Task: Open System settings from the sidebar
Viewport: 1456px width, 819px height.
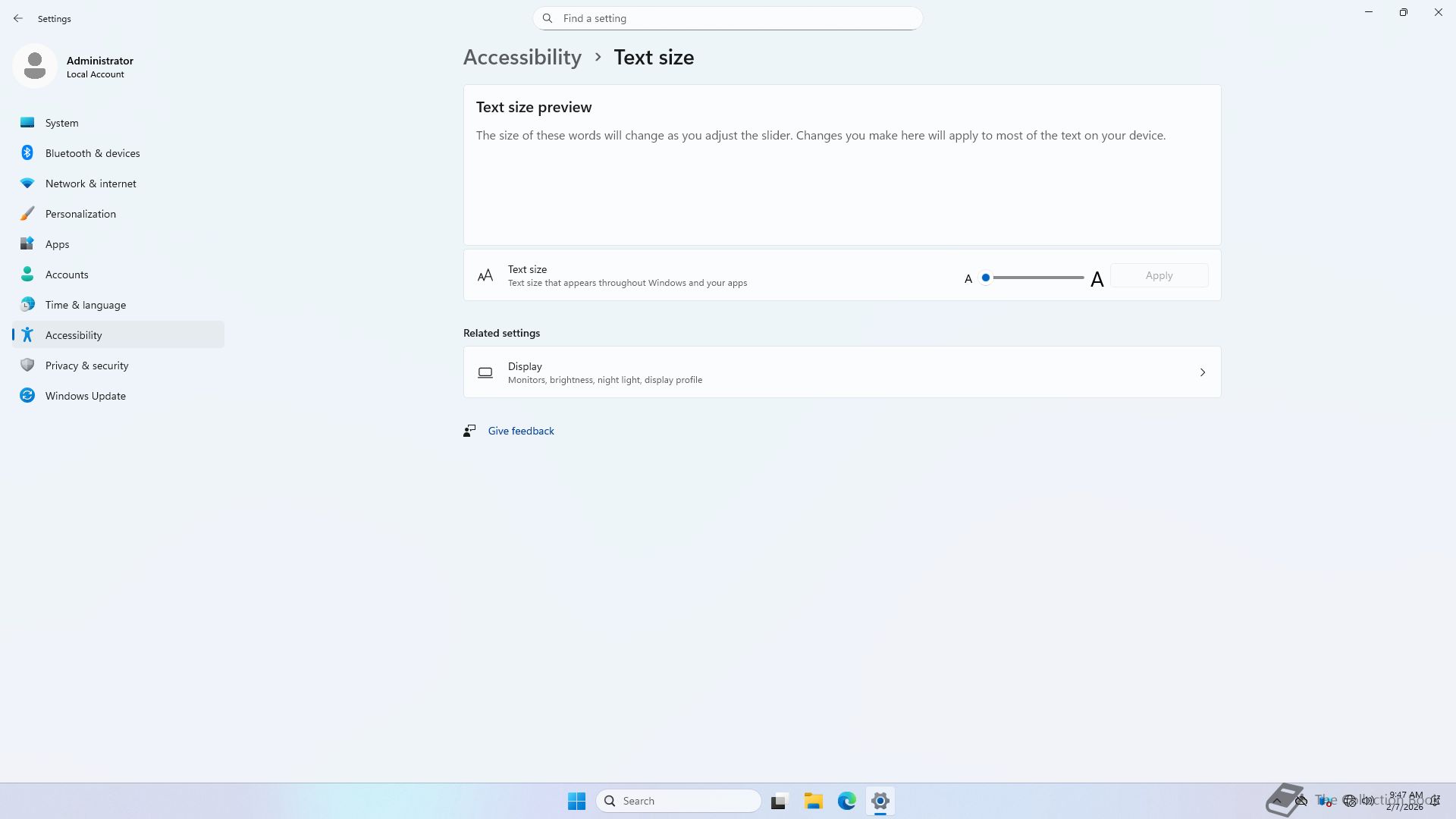Action: pos(61,123)
